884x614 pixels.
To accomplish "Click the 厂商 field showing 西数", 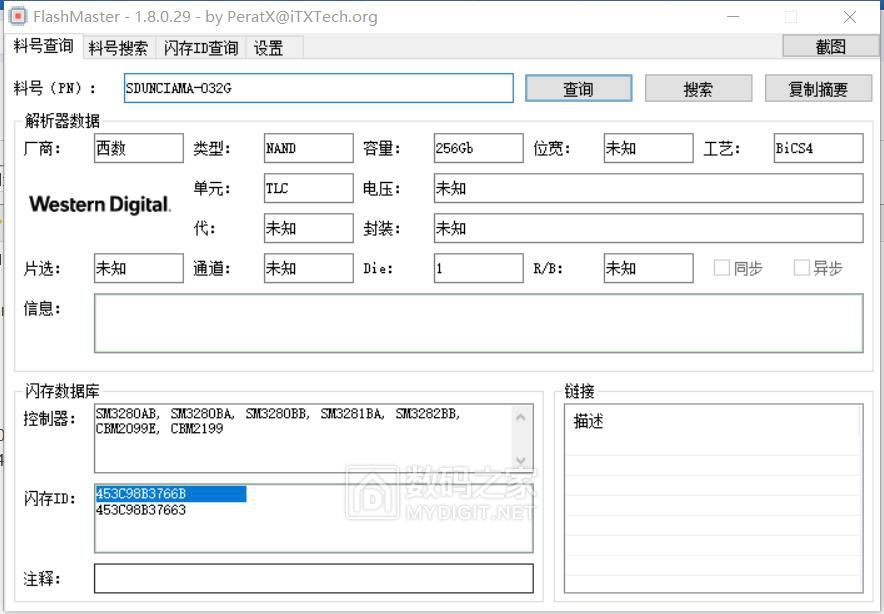I will (138, 148).
